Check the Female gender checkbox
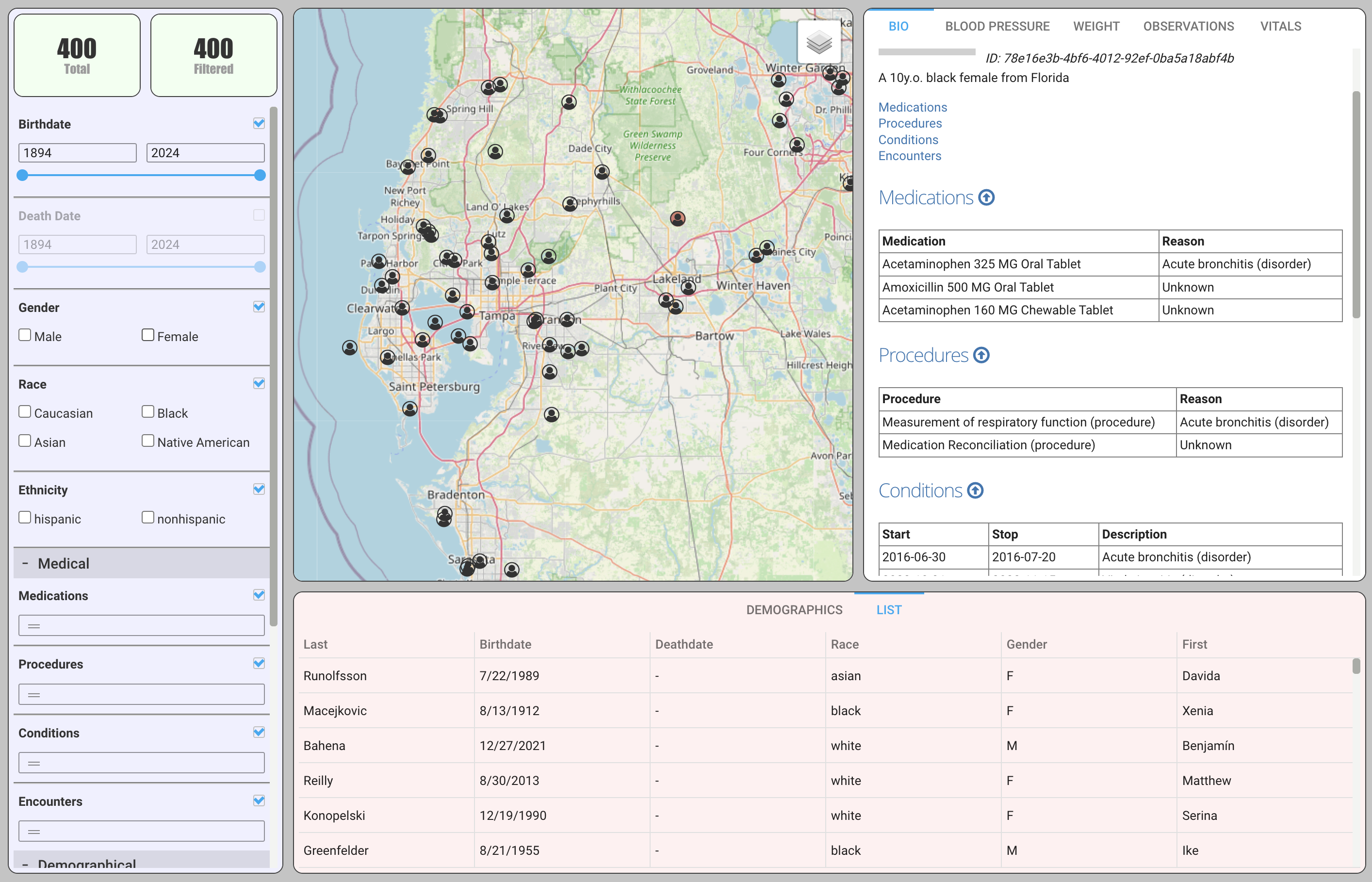This screenshot has width=1372, height=882. point(148,335)
